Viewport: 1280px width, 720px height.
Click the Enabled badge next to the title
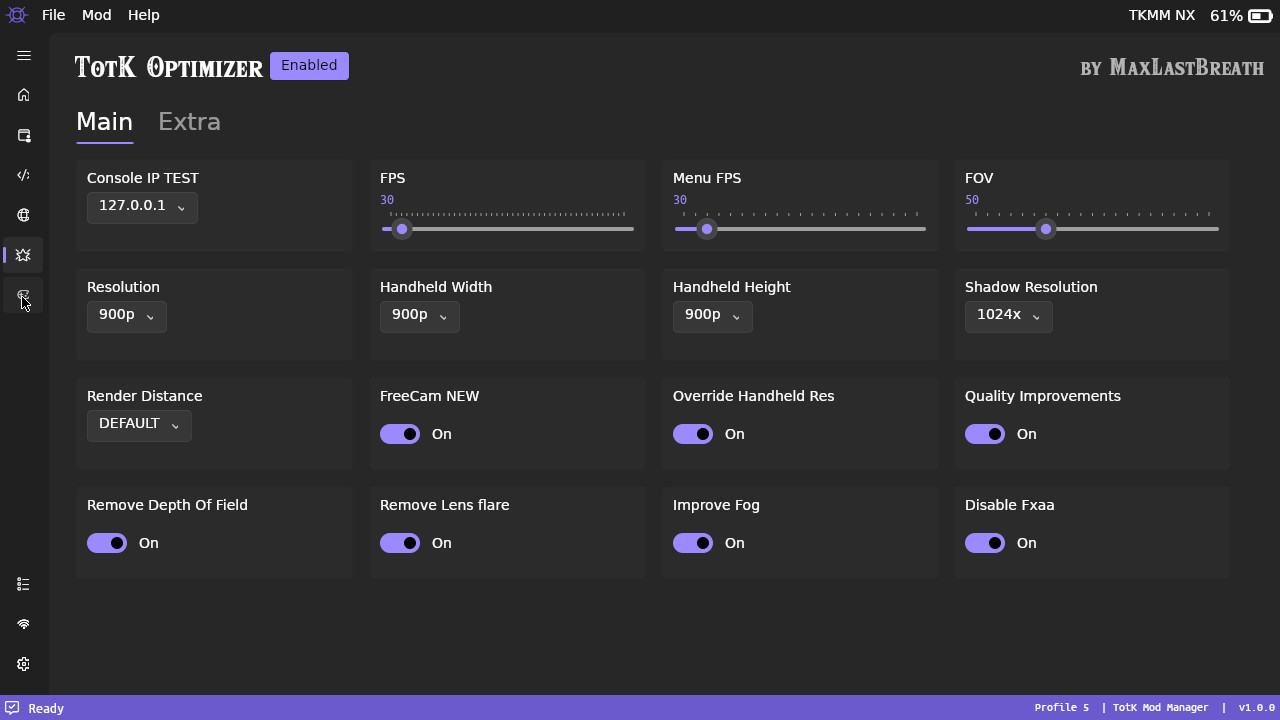pyautogui.click(x=309, y=65)
